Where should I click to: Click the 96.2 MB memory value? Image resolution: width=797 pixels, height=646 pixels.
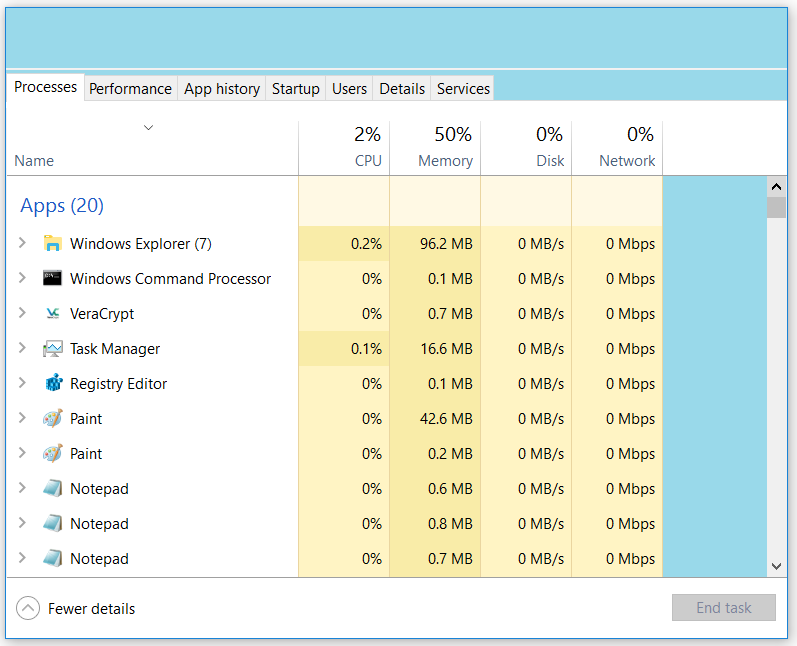[446, 244]
